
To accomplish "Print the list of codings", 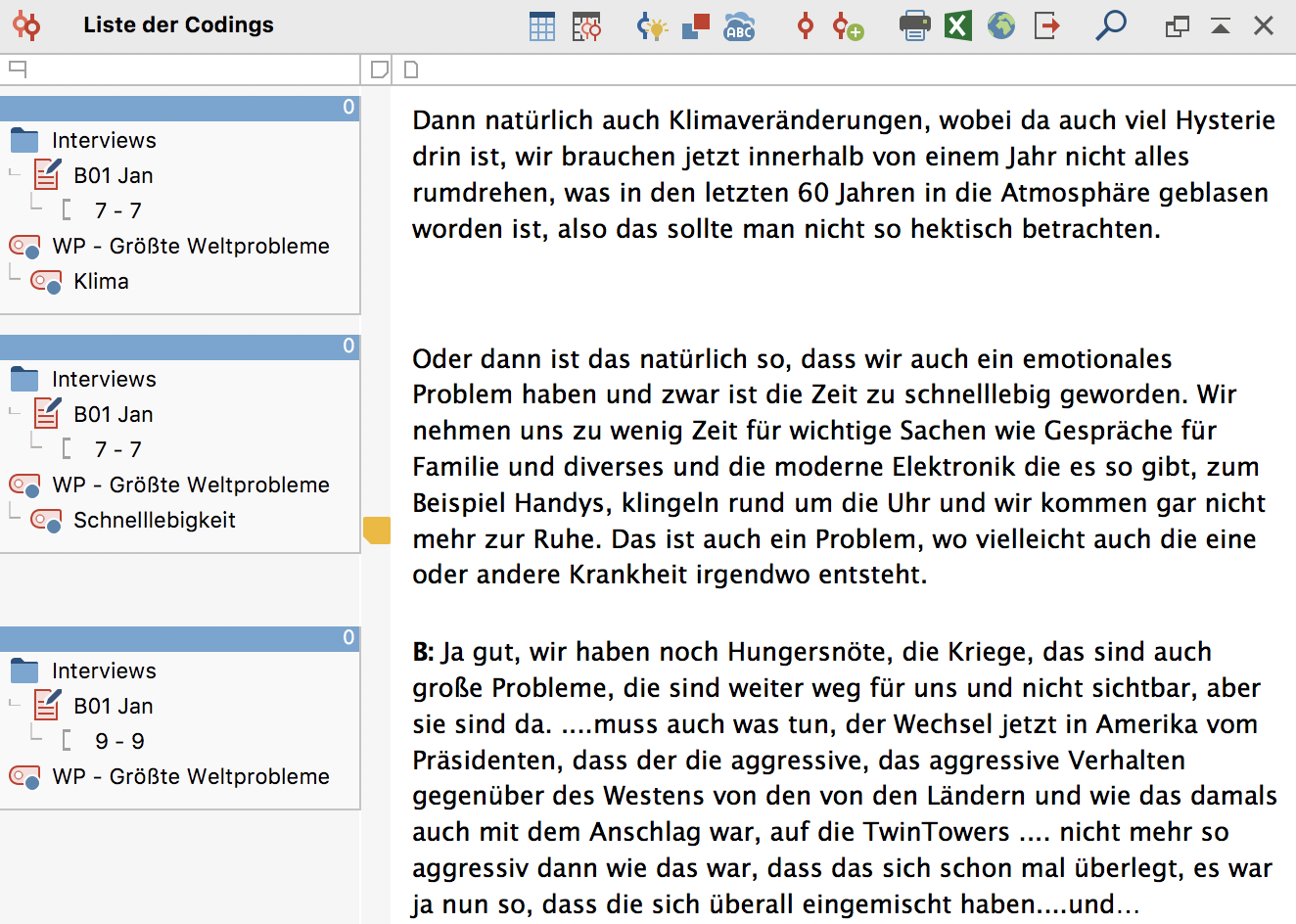I will click(x=914, y=26).
